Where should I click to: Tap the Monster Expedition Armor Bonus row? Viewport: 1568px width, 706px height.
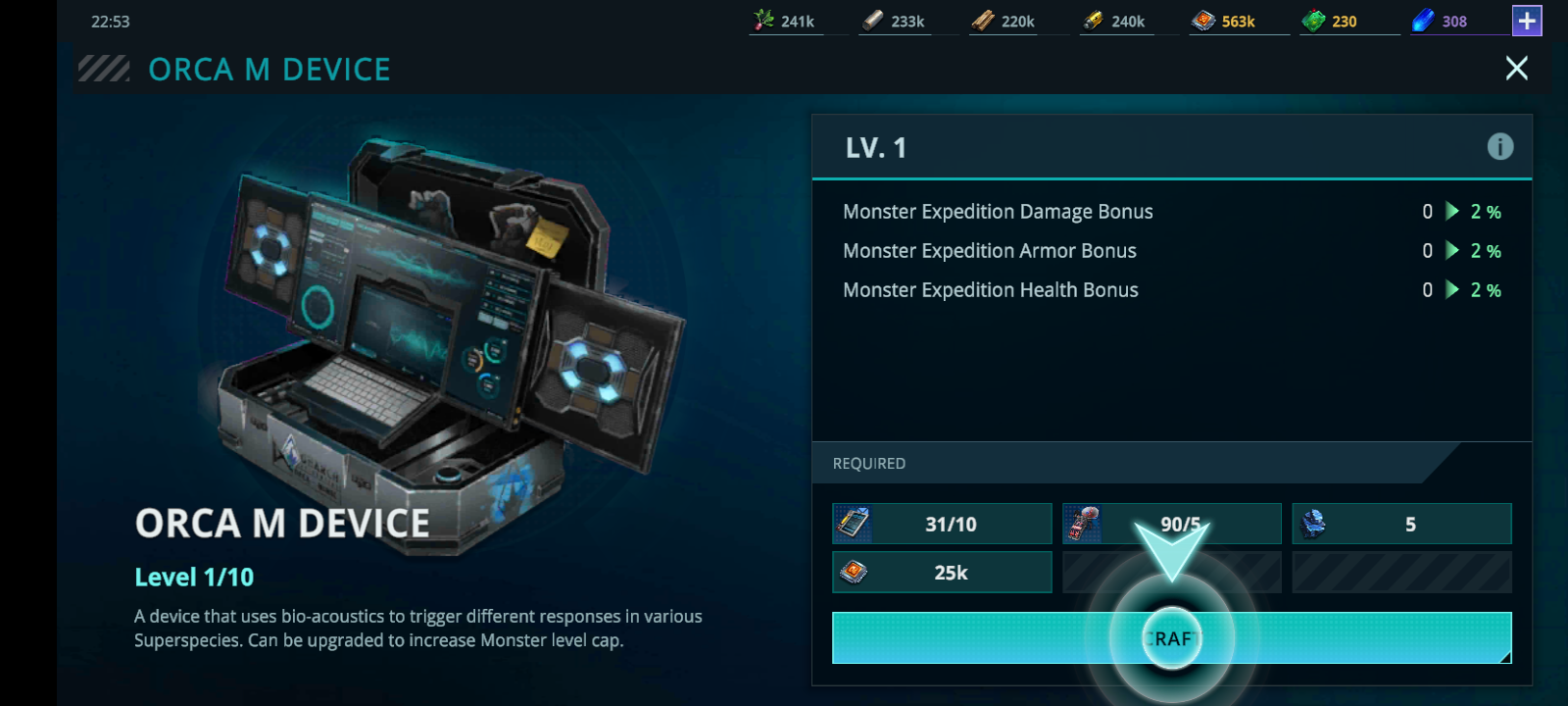(1172, 251)
